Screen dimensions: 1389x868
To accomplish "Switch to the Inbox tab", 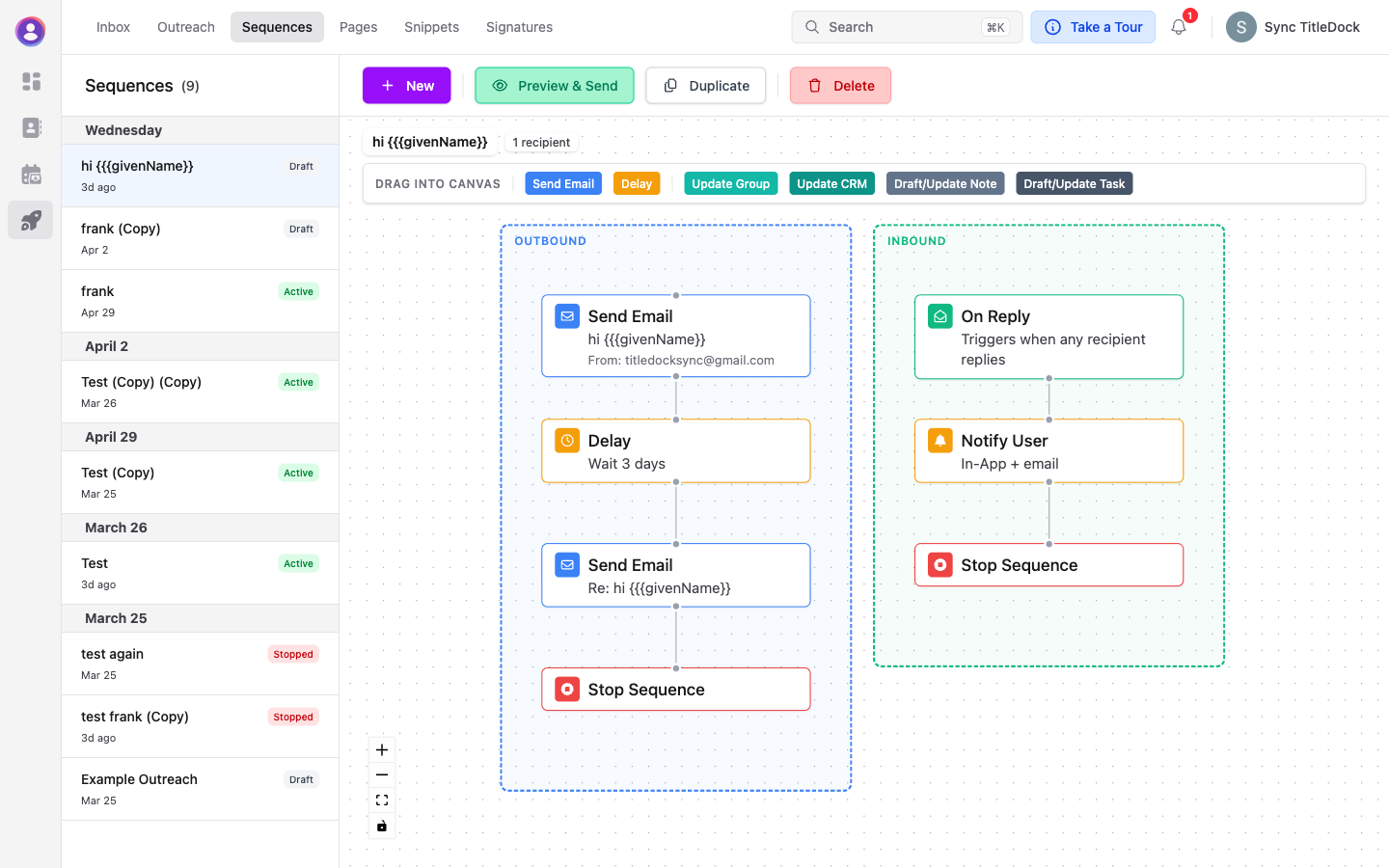I will pyautogui.click(x=113, y=27).
